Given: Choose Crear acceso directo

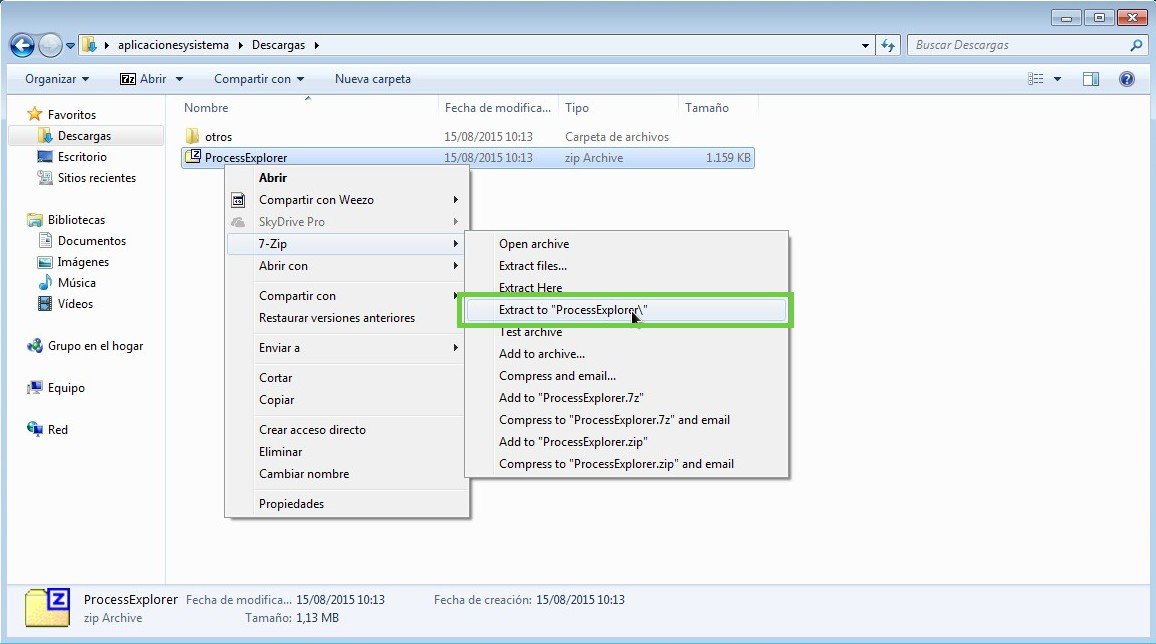Looking at the screenshot, I should 312,430.
